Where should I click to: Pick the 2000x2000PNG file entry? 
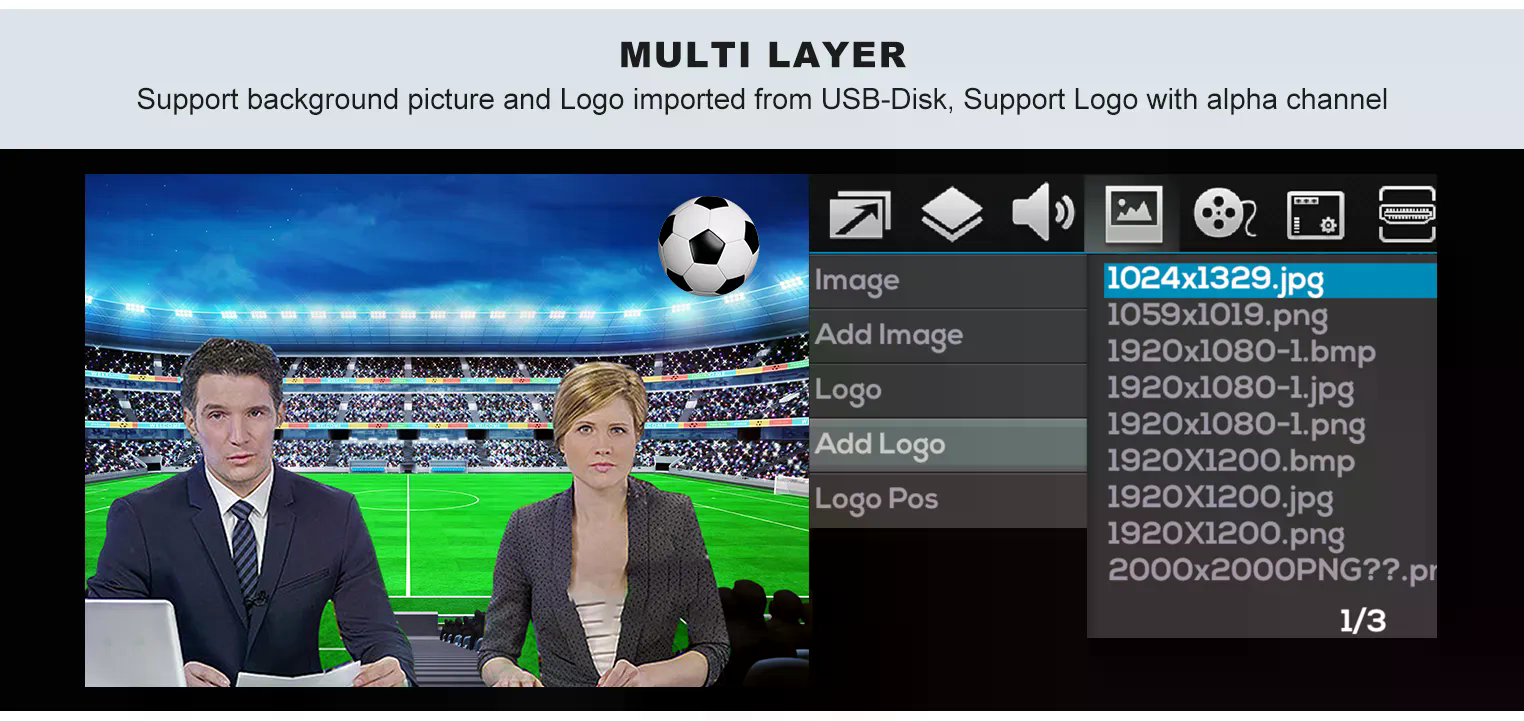point(1271,570)
